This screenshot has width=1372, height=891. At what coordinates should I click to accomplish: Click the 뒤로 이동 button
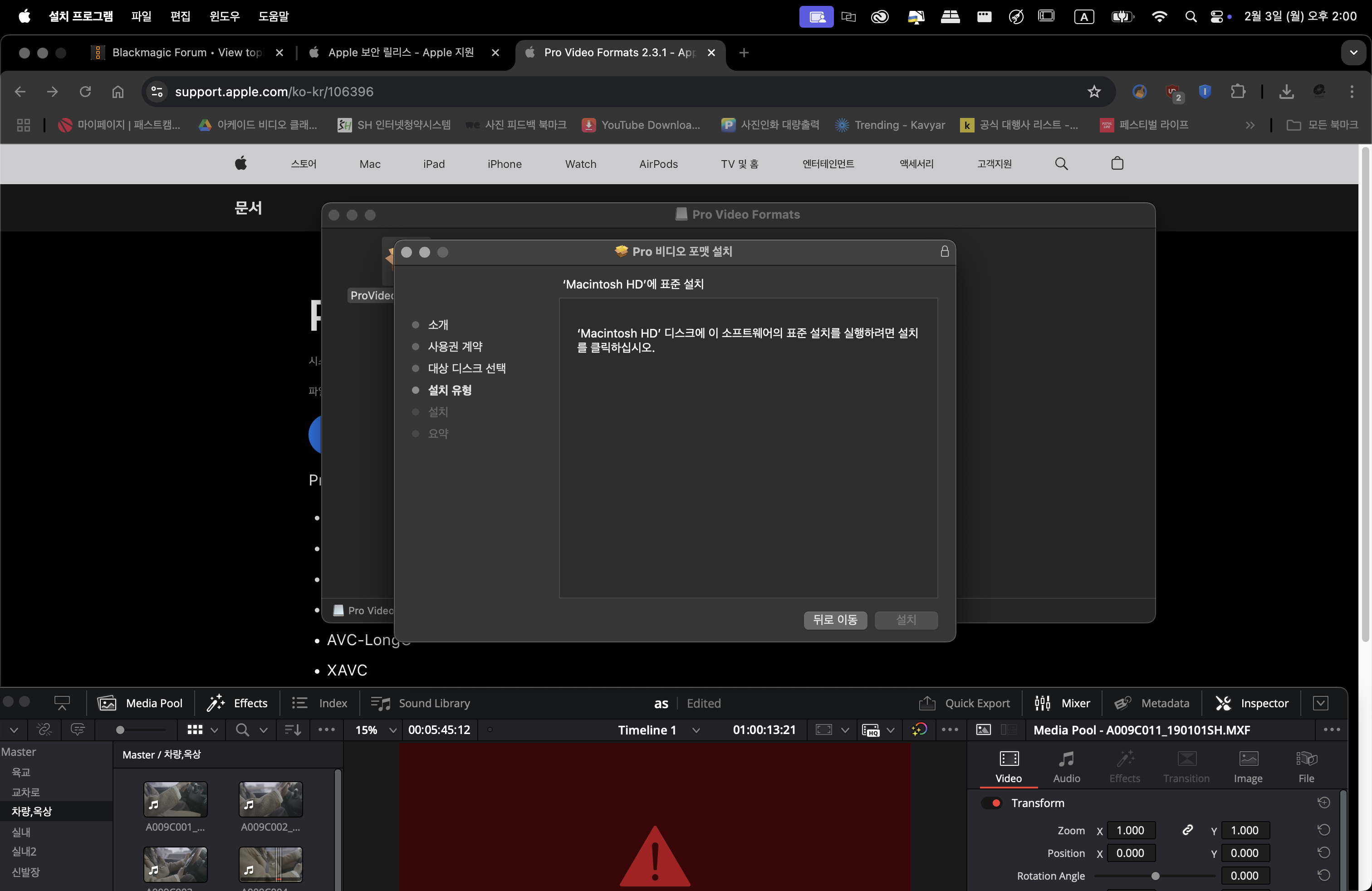835,620
